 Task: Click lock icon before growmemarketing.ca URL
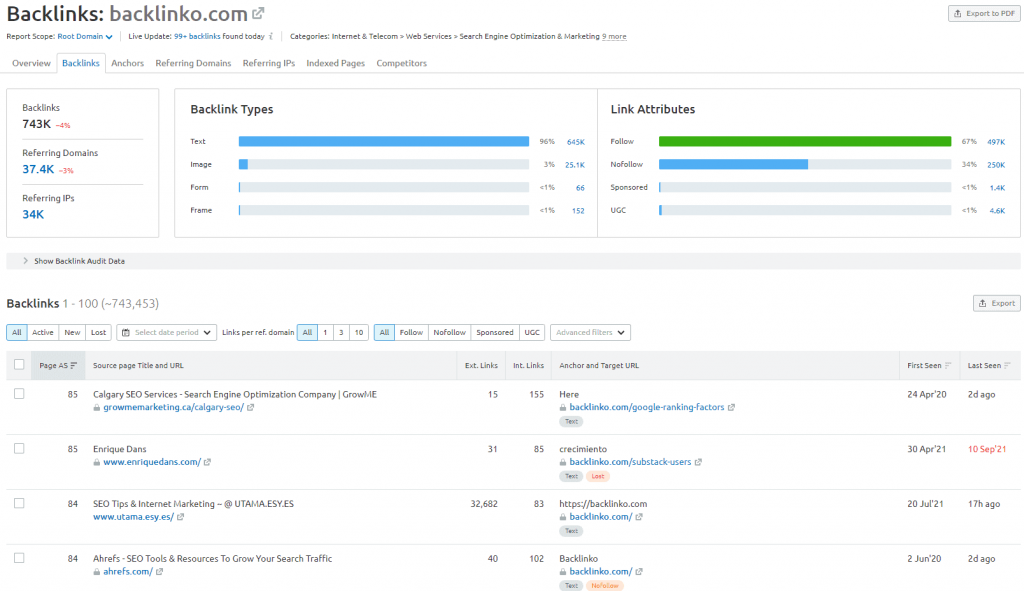(97, 407)
